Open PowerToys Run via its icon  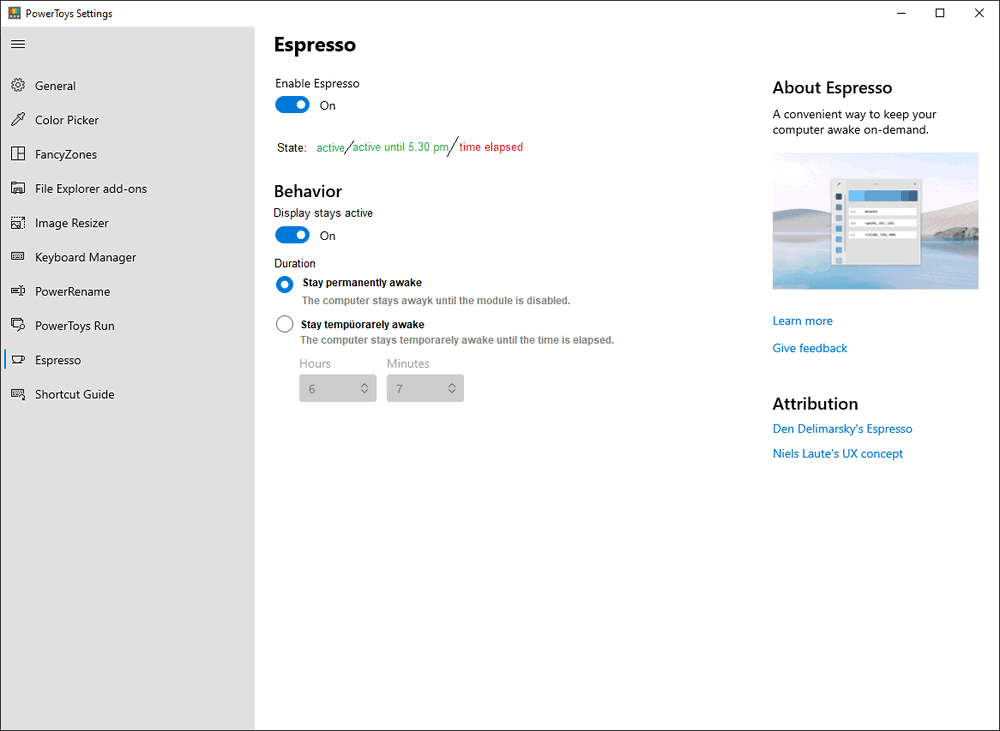pyautogui.click(x=18, y=325)
